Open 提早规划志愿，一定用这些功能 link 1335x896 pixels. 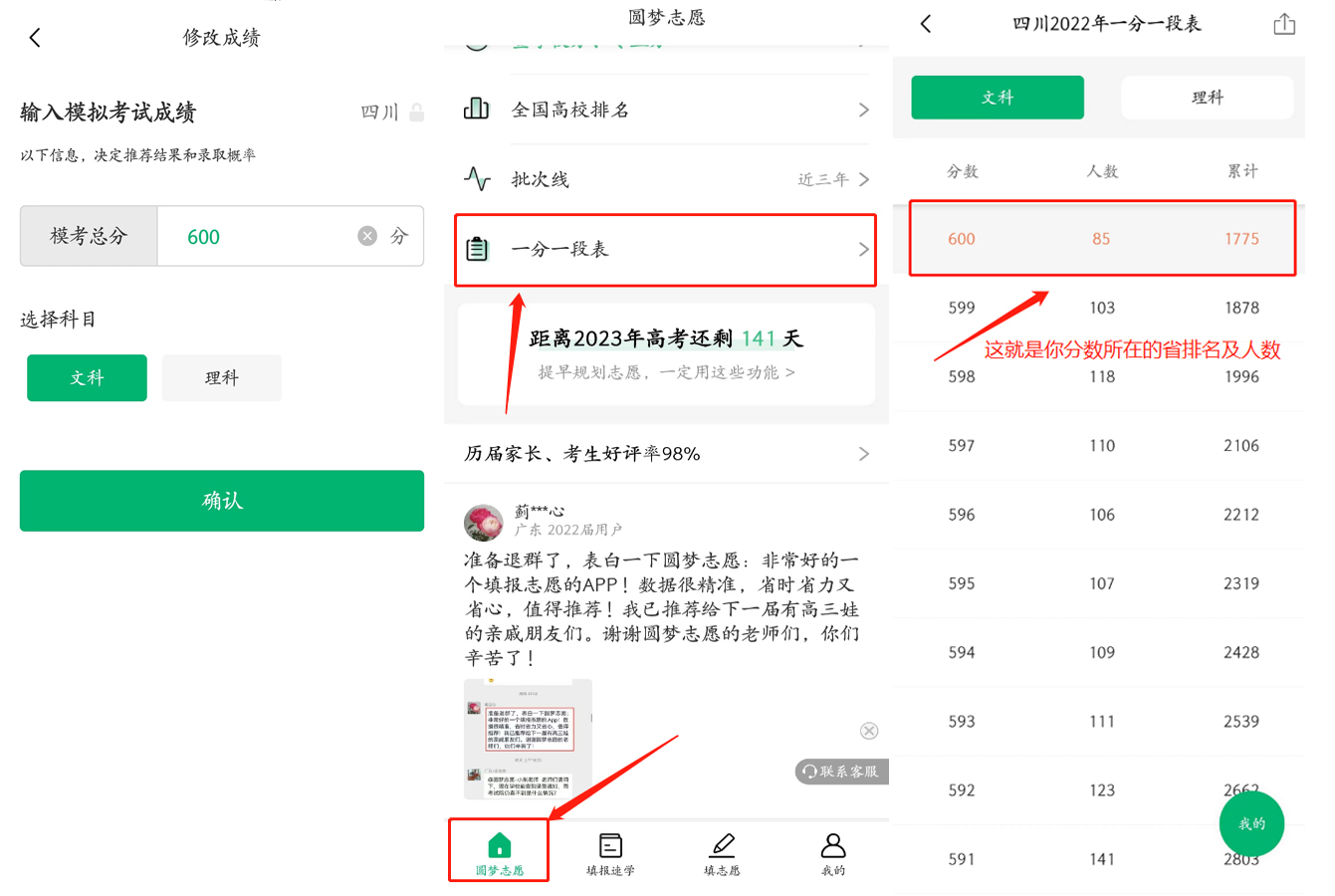coord(666,372)
